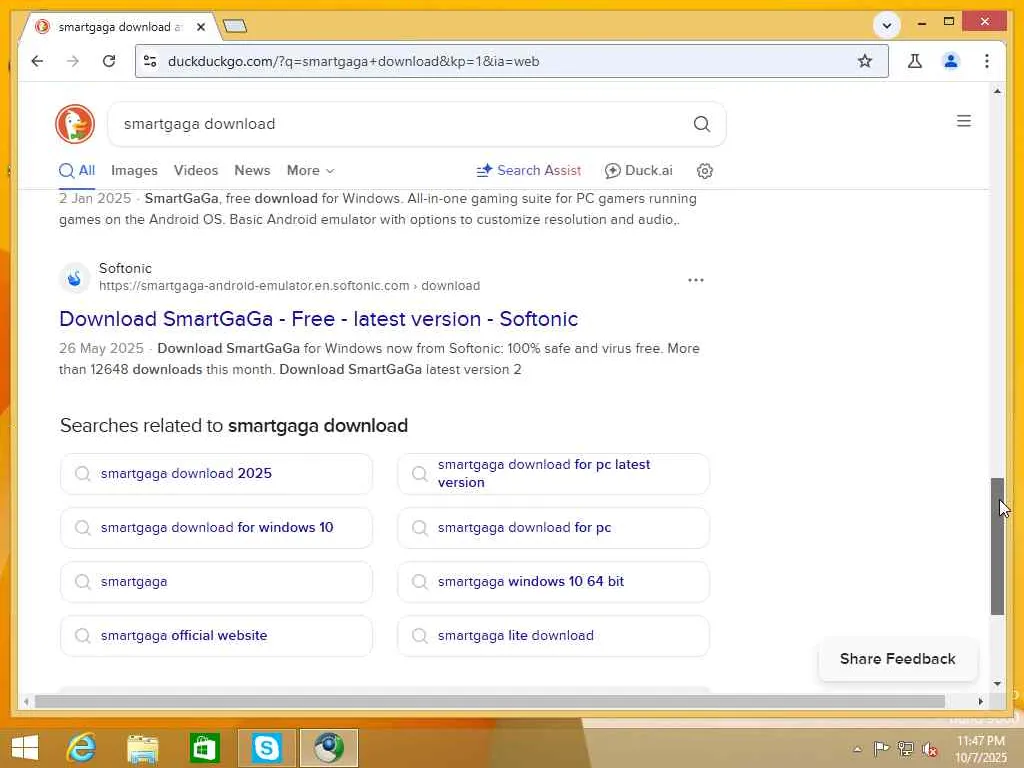Click the scrollbar down arrow

pyautogui.click(x=997, y=684)
